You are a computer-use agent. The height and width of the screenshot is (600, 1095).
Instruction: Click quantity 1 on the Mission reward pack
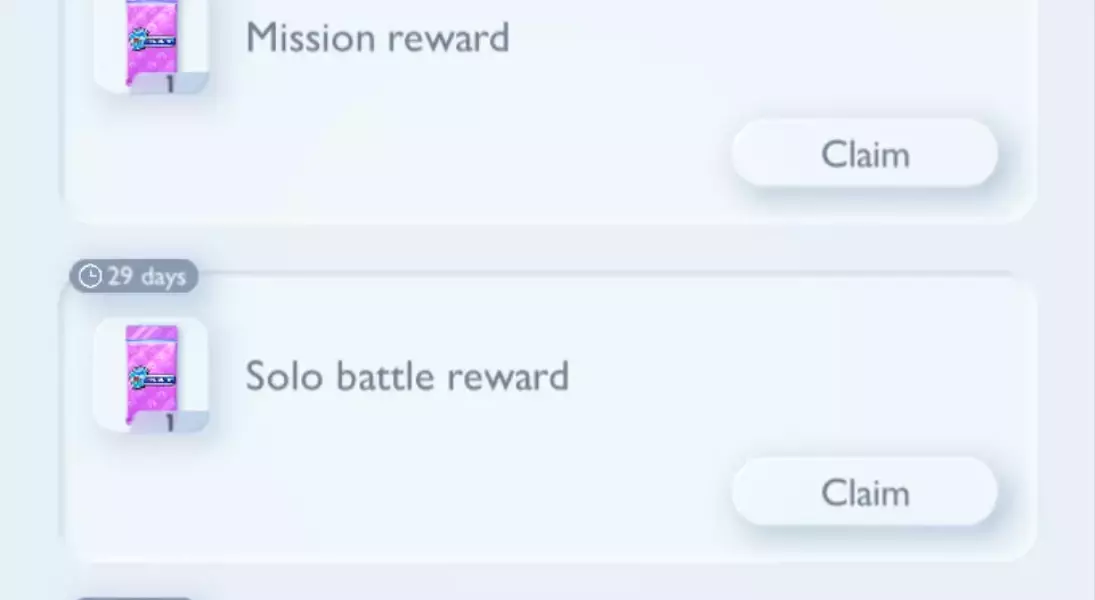click(170, 85)
